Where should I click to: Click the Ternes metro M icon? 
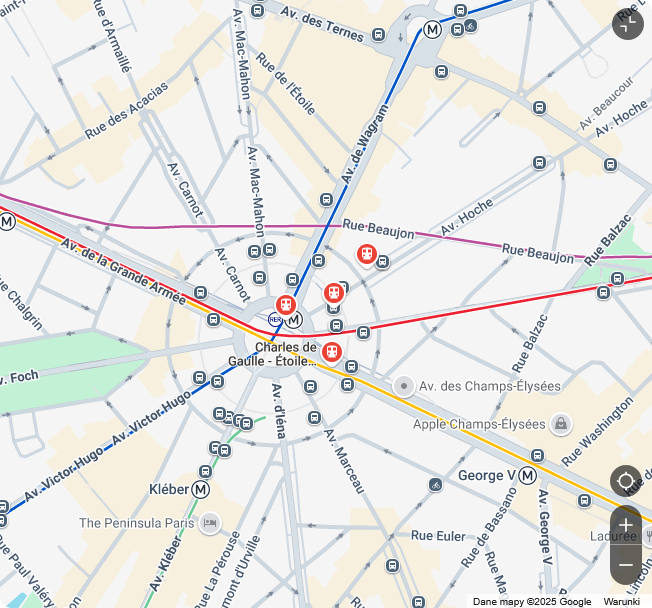pyautogui.click(x=432, y=30)
